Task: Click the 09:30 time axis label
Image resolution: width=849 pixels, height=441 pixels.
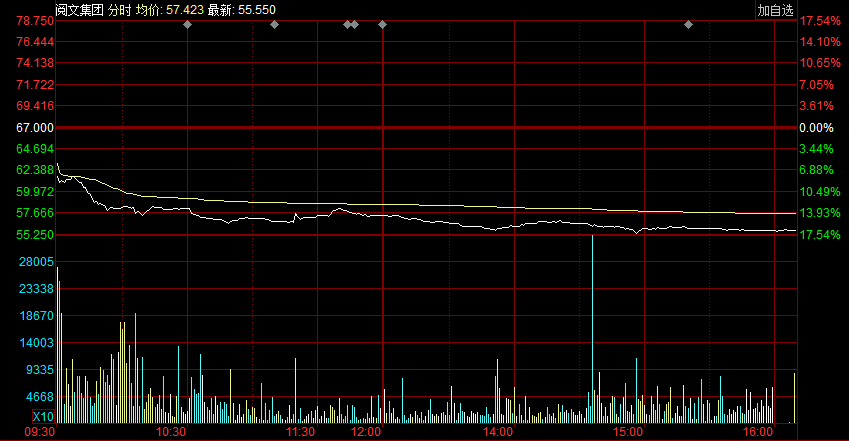Action: 40,432
